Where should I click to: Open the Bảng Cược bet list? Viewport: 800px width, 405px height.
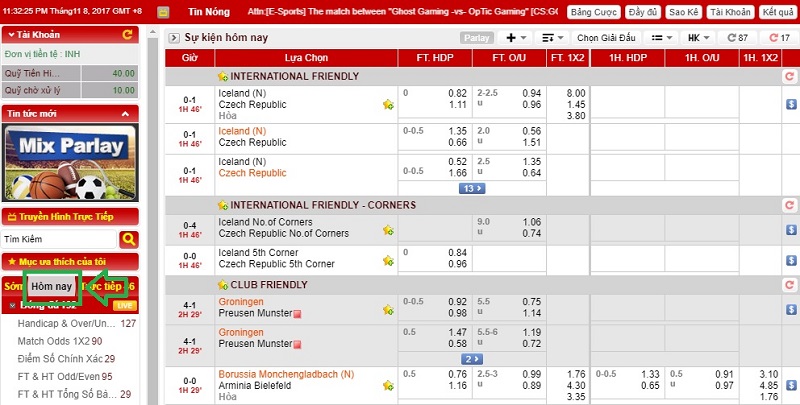click(591, 13)
